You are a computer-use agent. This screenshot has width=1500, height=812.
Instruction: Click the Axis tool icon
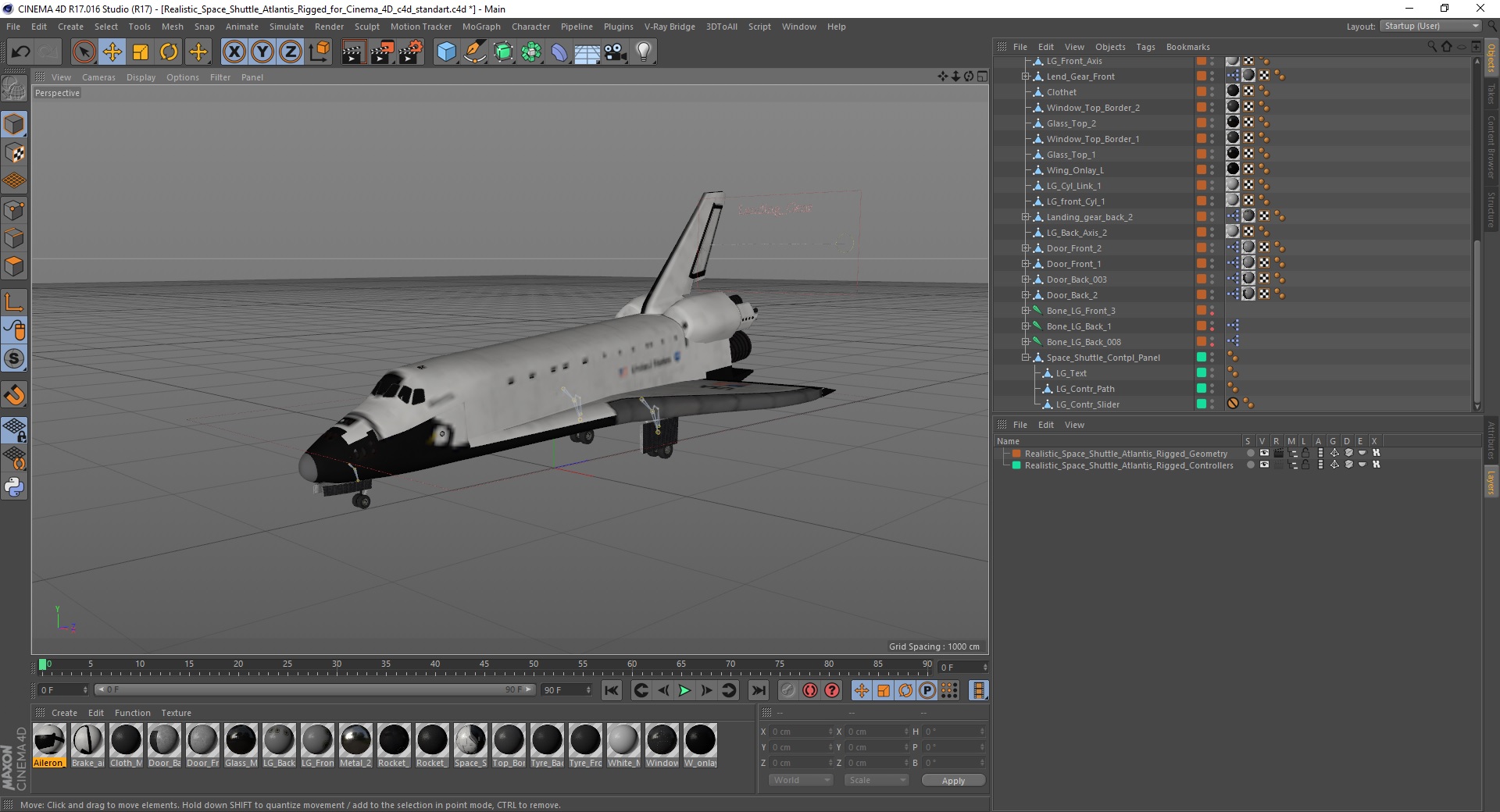pyautogui.click(x=14, y=302)
